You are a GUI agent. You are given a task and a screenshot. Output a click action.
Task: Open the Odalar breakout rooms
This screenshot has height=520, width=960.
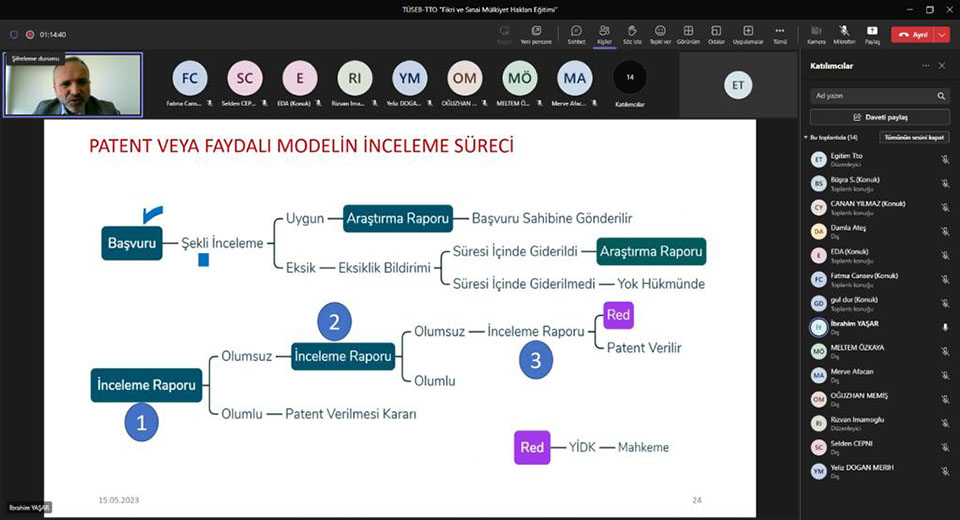click(716, 34)
